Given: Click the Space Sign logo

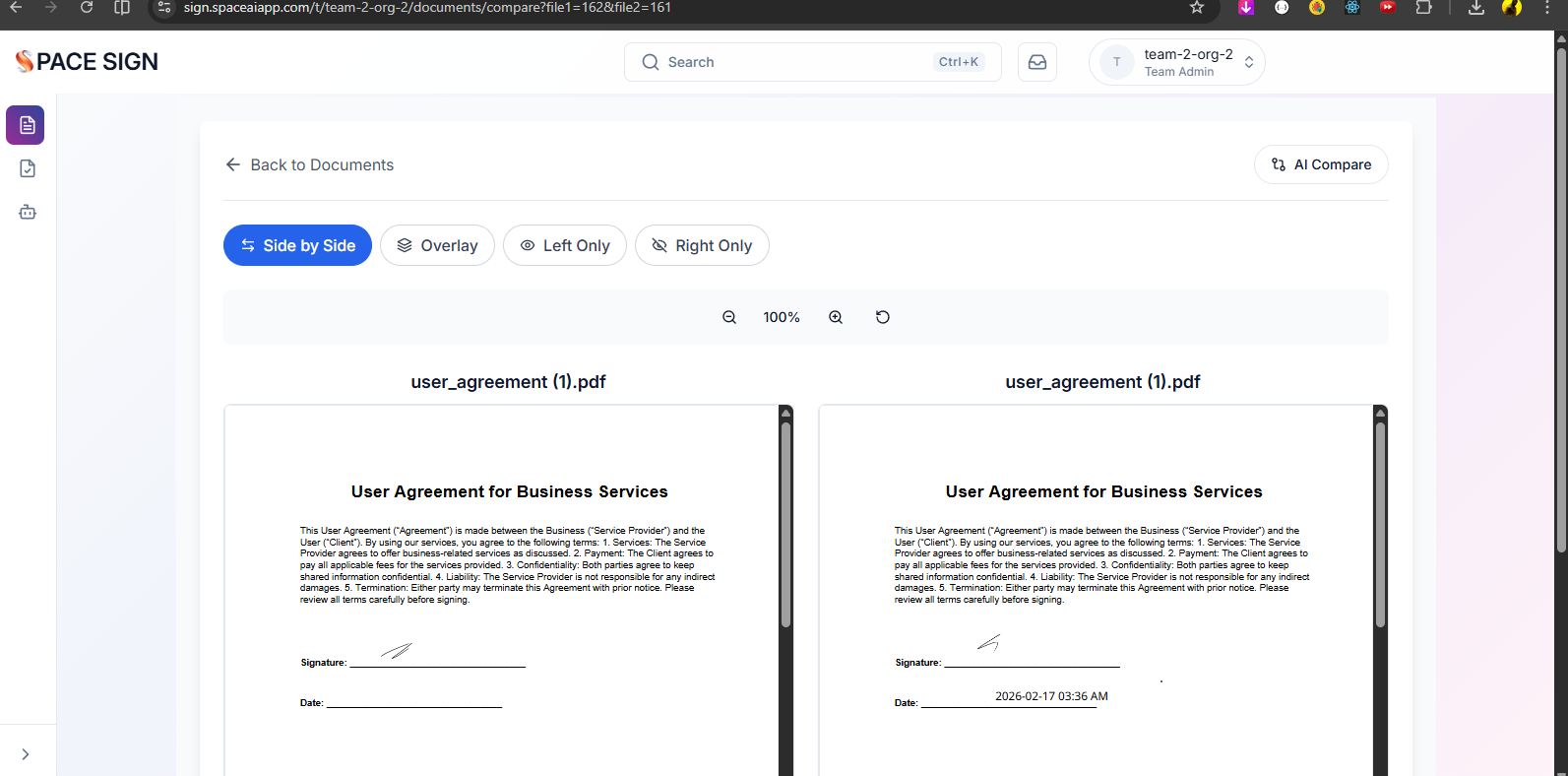Looking at the screenshot, I should tap(87, 61).
